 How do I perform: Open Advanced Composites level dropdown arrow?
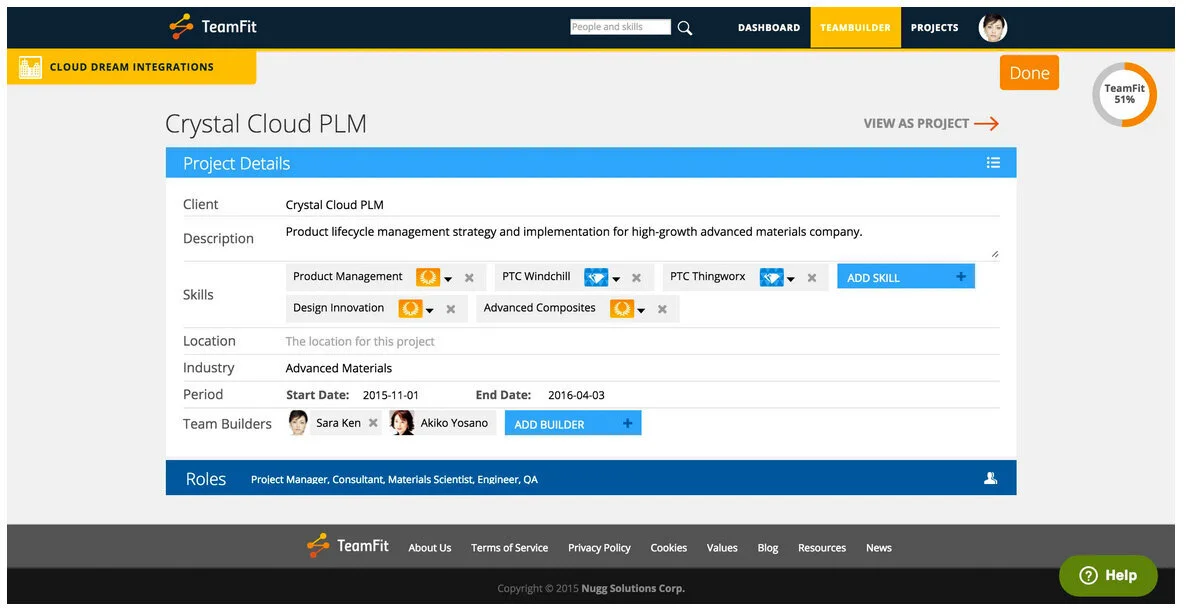pos(641,310)
